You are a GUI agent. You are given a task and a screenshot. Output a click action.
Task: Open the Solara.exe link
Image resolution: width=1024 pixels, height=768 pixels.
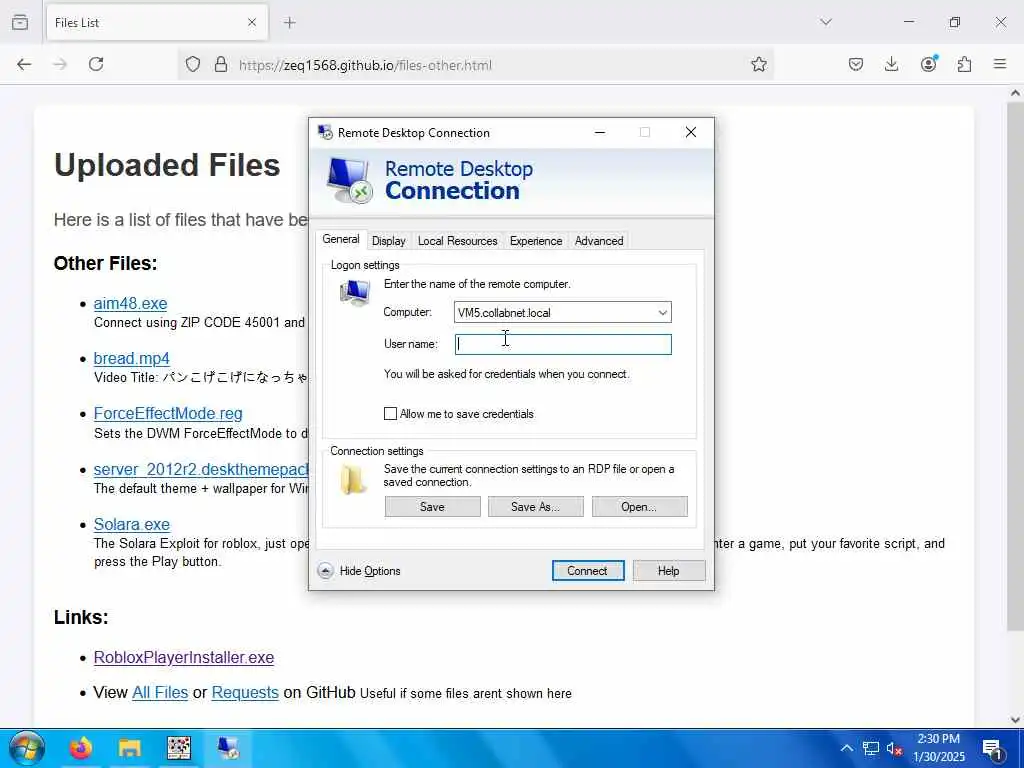131,524
